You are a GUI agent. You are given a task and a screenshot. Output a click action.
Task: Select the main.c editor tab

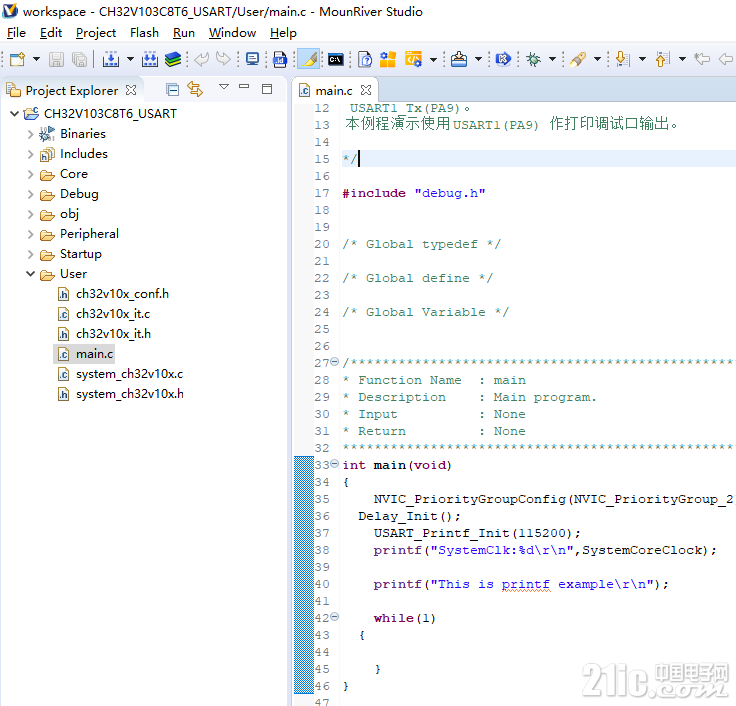point(334,90)
